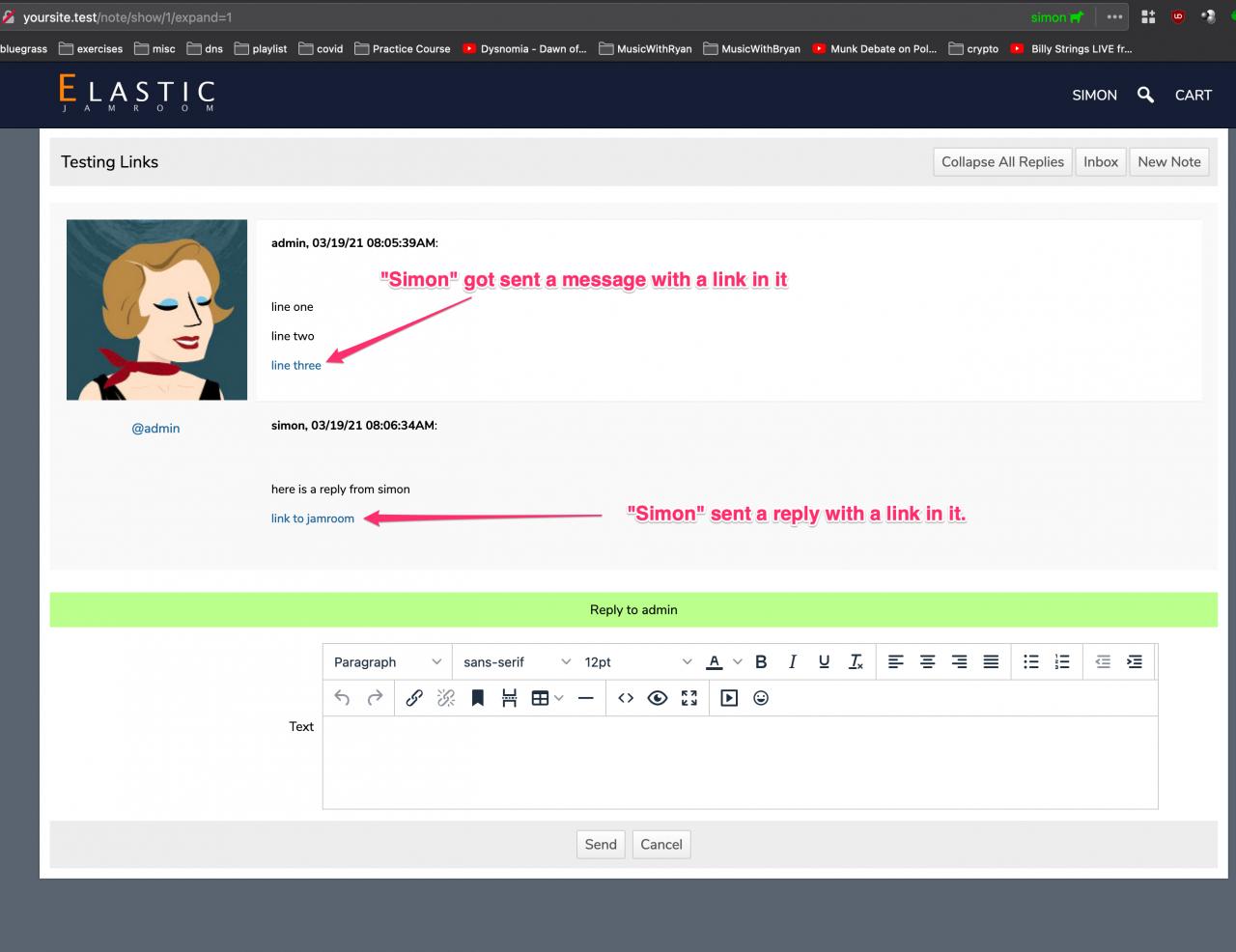The height and width of the screenshot is (952, 1236).
Task: Toggle underline formatting in the editor
Action: pos(824,662)
